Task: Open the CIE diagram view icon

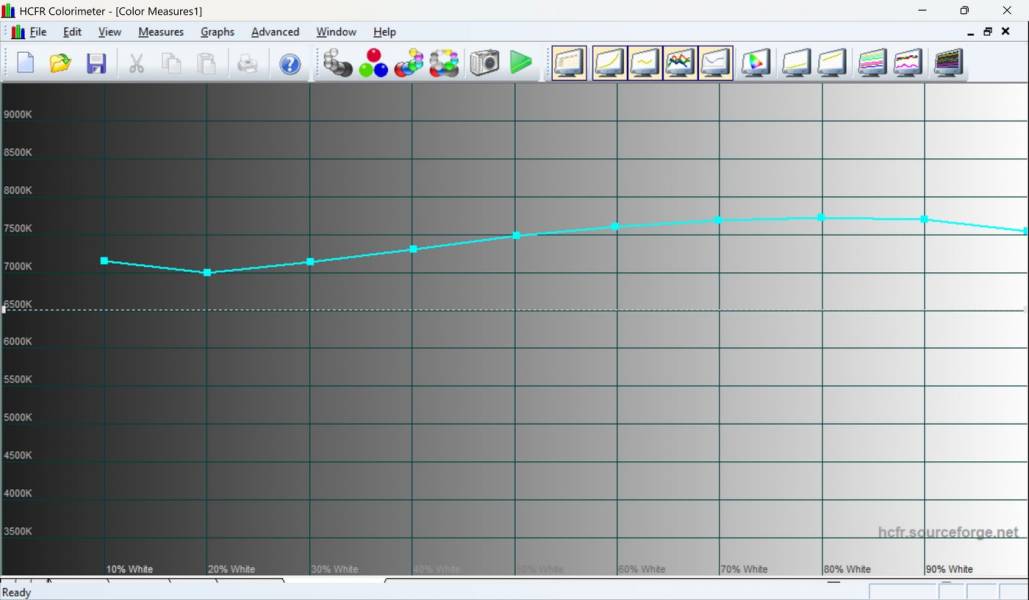Action: point(756,63)
